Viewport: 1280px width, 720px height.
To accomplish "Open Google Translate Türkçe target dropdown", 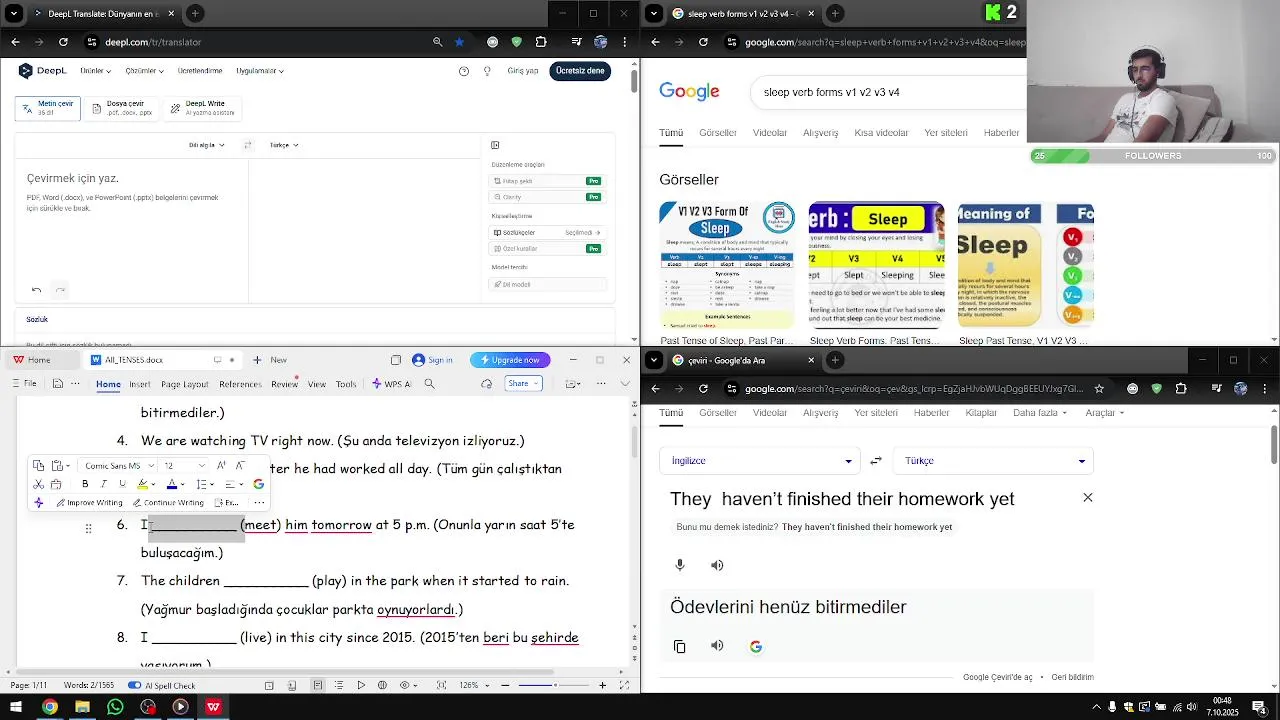I will click(994, 461).
